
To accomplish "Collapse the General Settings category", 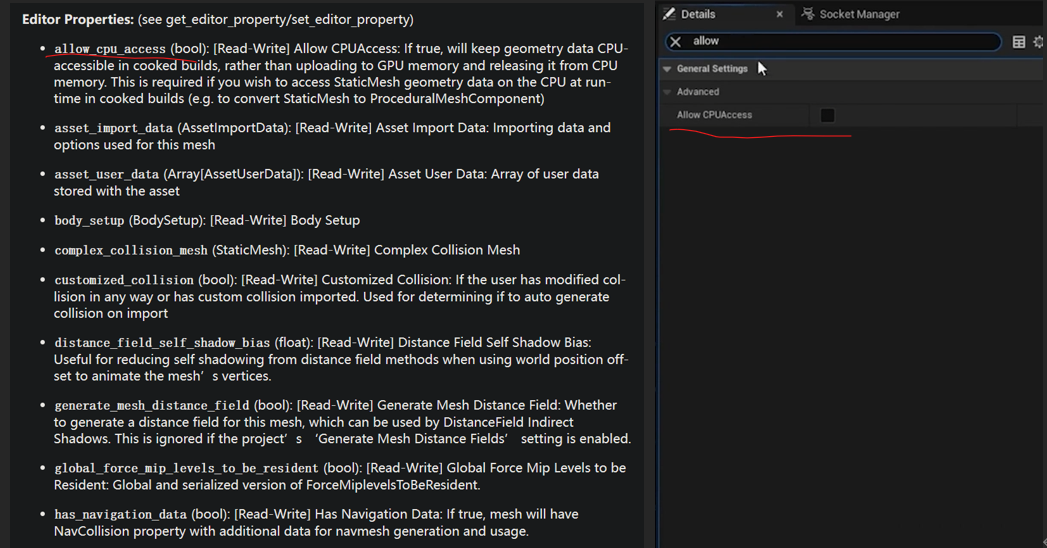I will coord(667,69).
